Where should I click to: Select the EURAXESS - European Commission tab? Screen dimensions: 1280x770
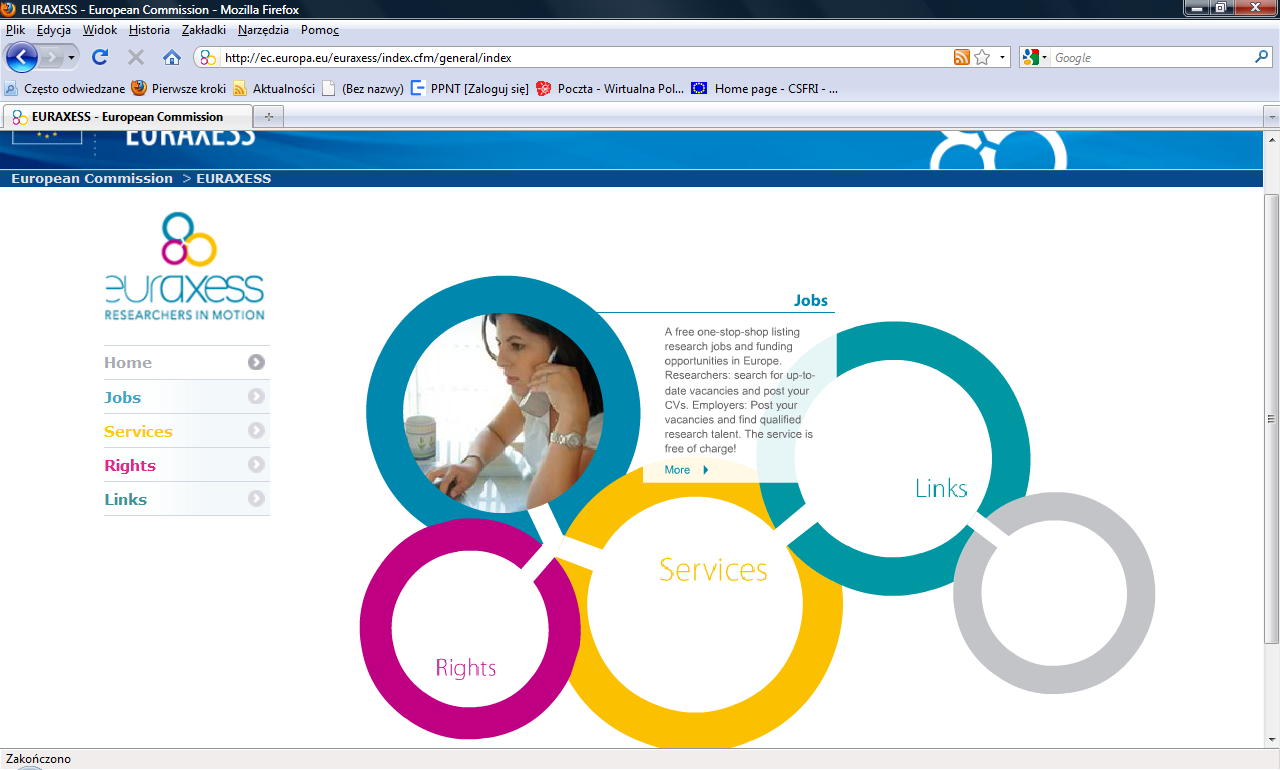(x=127, y=117)
